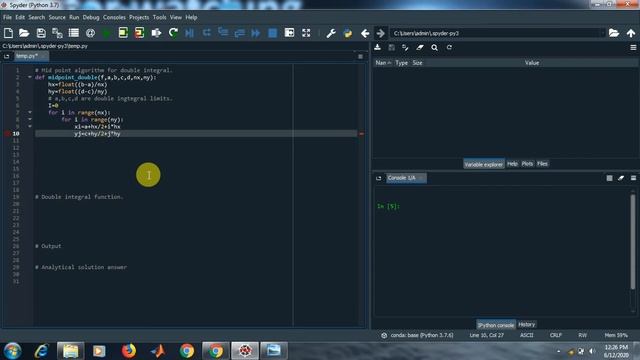This screenshot has width=640, height=360.
Task: Search variable names with the magnifier
Action: point(434,47)
